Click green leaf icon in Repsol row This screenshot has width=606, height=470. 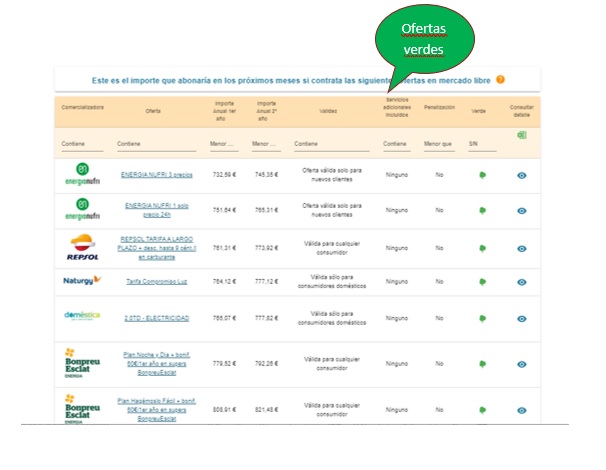pyautogui.click(x=482, y=249)
